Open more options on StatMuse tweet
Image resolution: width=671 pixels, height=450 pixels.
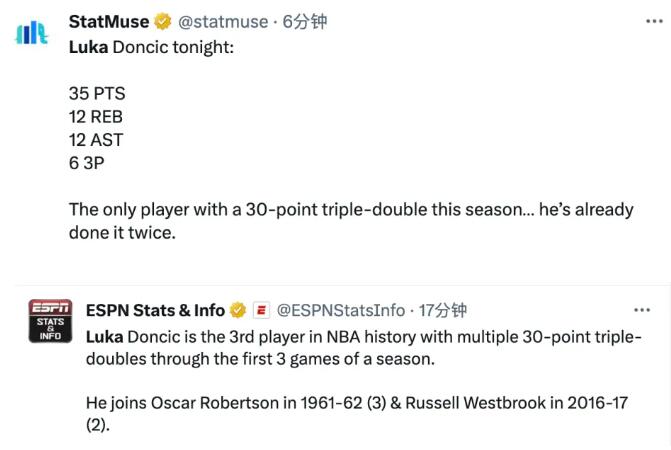pyautogui.click(x=654, y=21)
